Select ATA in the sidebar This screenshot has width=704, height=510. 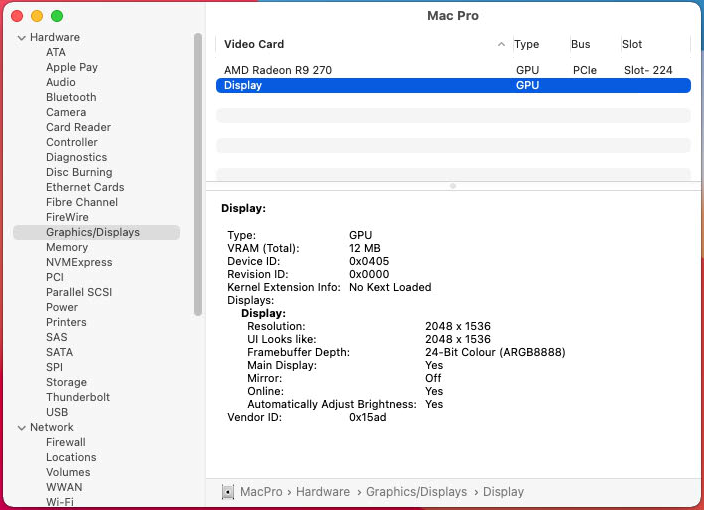point(56,52)
